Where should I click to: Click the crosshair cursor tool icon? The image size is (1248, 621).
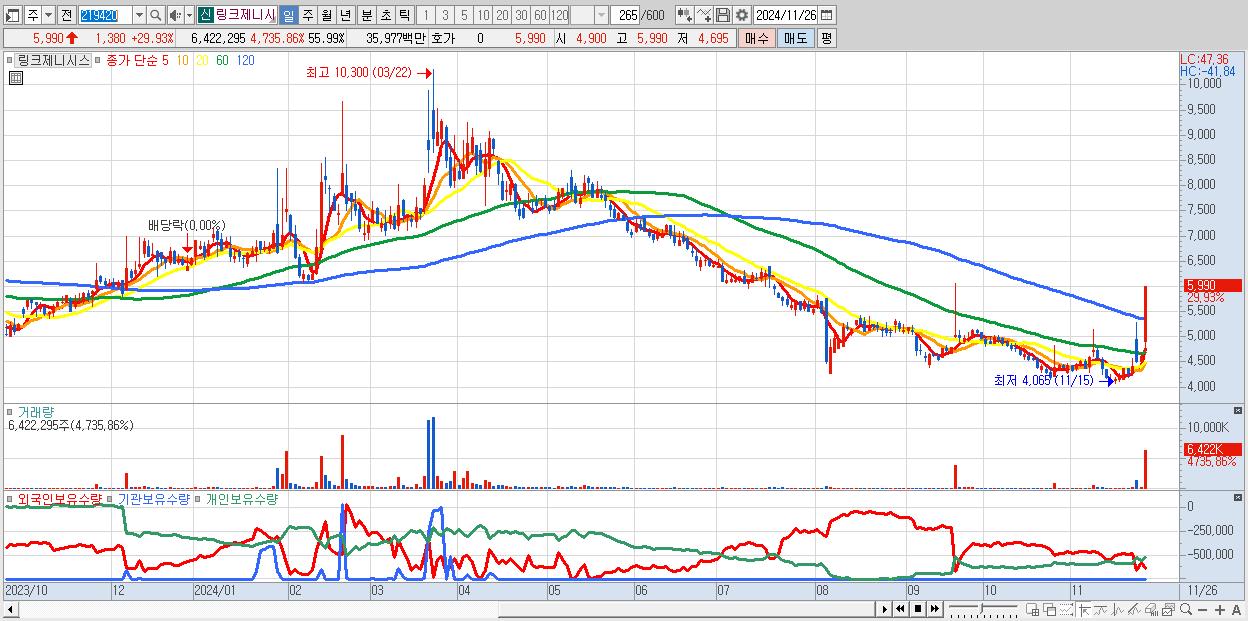point(1084,610)
